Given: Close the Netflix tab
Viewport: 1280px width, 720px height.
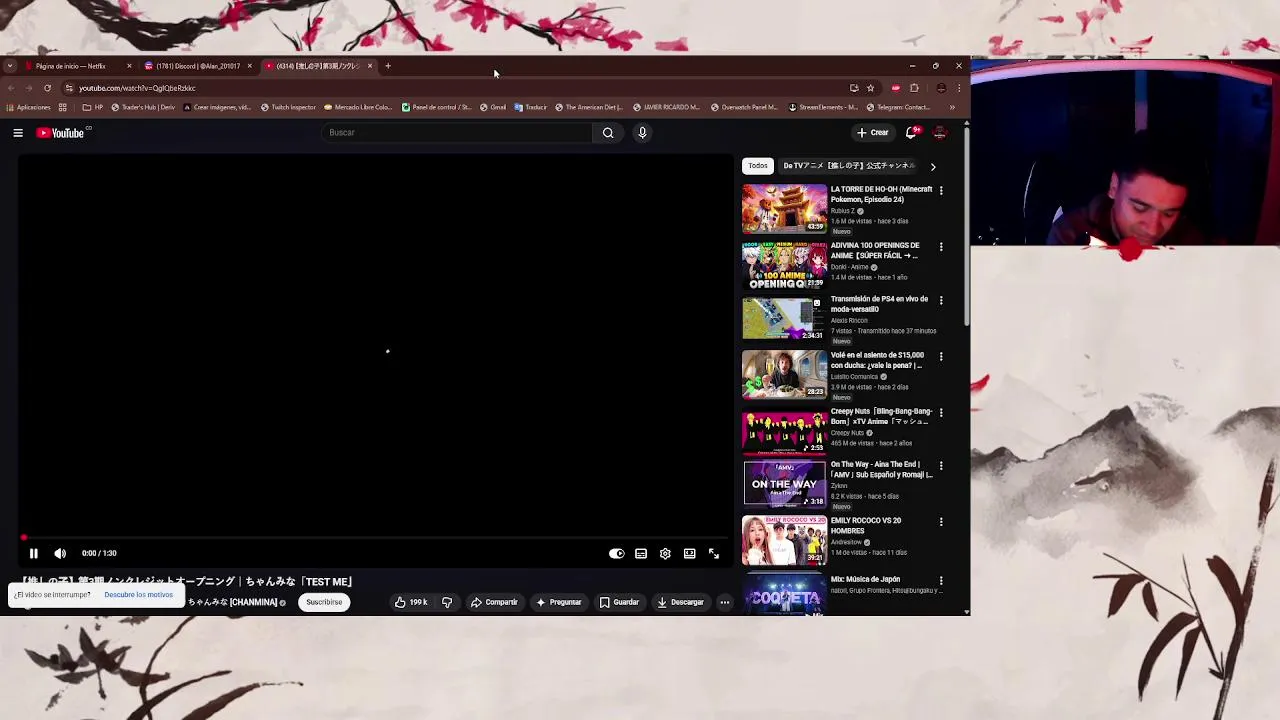Looking at the screenshot, I should click(x=129, y=66).
